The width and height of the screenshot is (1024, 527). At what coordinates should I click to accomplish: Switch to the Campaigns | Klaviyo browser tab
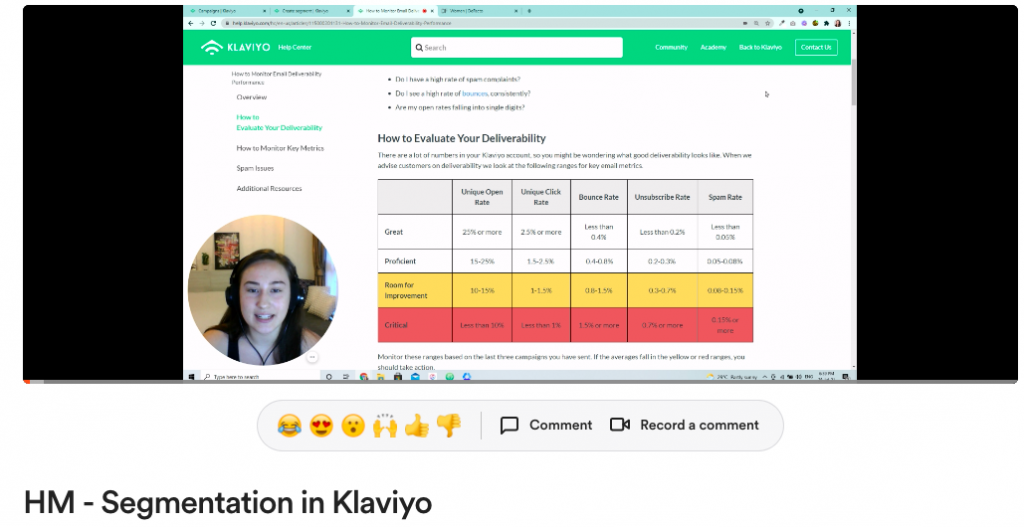[226, 11]
